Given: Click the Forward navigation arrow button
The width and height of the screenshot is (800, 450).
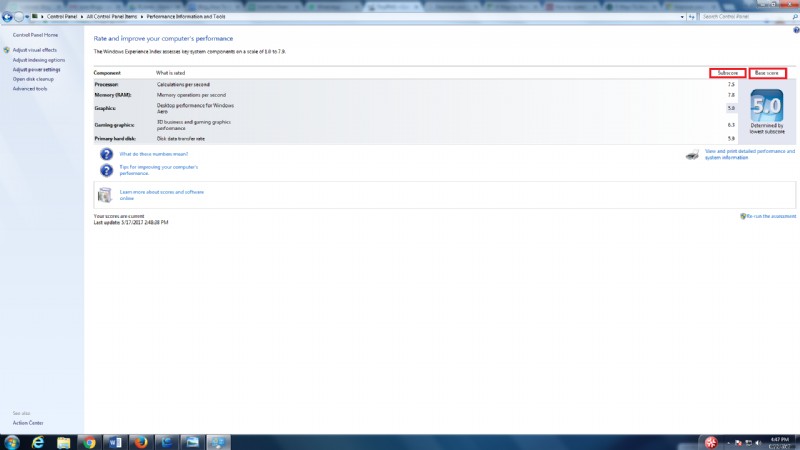Looking at the screenshot, I should coord(19,17).
